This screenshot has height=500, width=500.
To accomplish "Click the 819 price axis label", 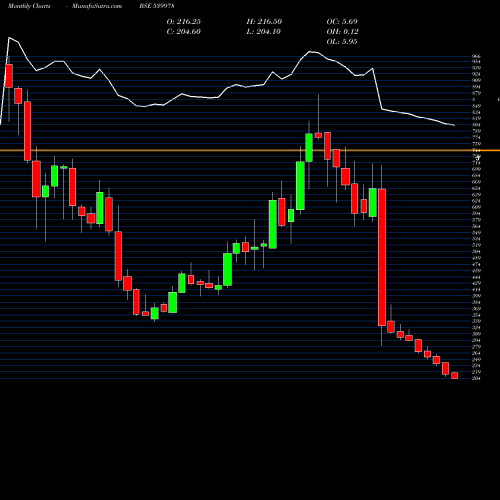I will tap(476, 118).
